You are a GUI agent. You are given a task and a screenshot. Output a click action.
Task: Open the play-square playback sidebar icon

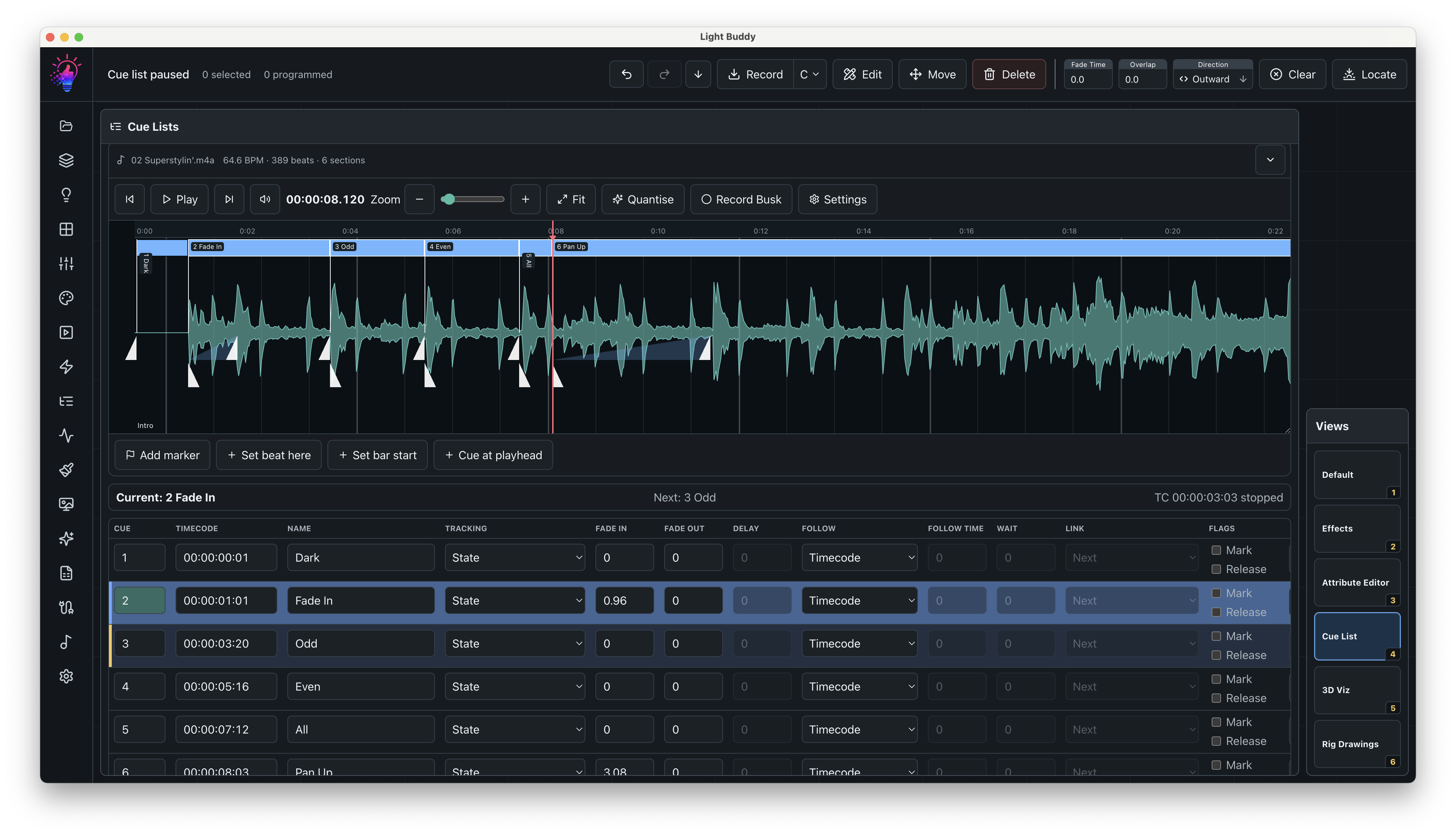click(66, 332)
